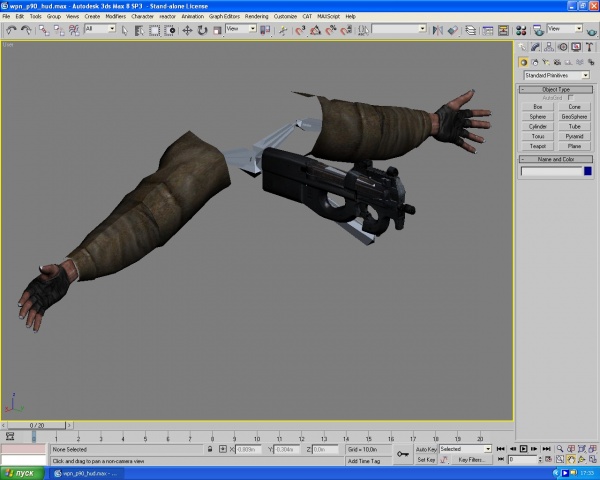Toggle the Auto Key button
600x480 pixels.
[x=426, y=450]
